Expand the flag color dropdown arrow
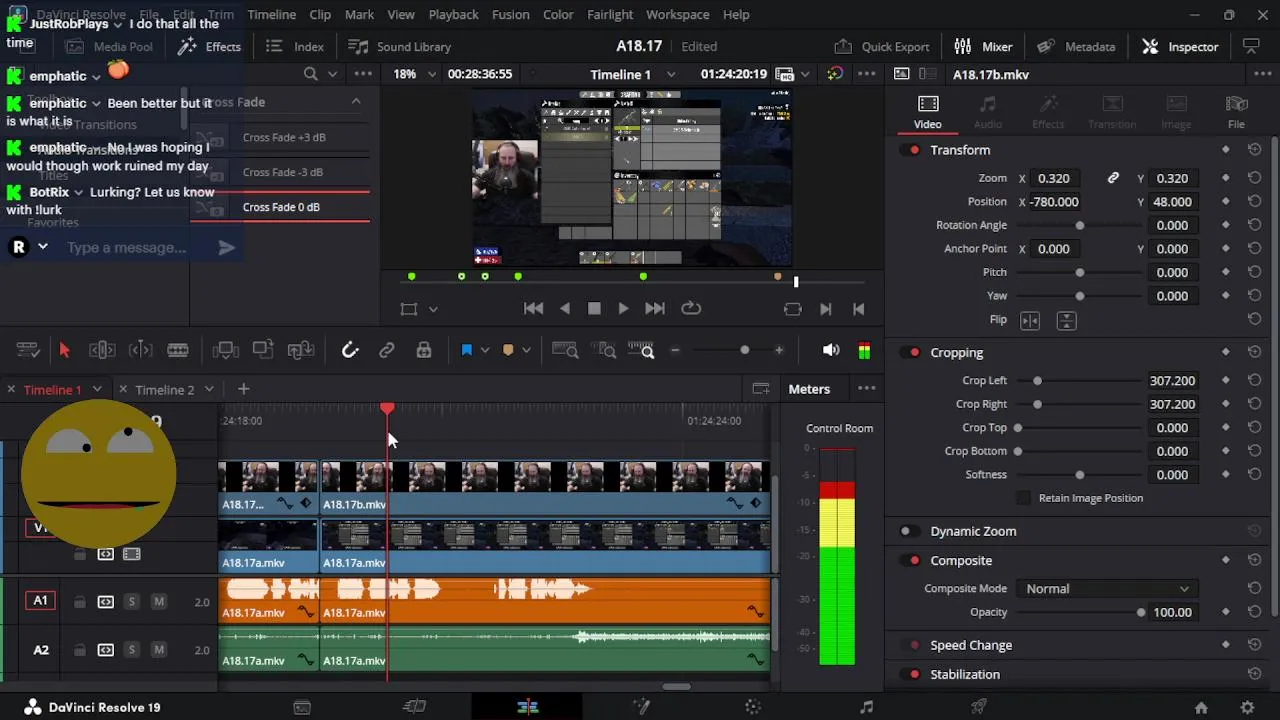Screen dimensions: 1280x720 coord(485,350)
